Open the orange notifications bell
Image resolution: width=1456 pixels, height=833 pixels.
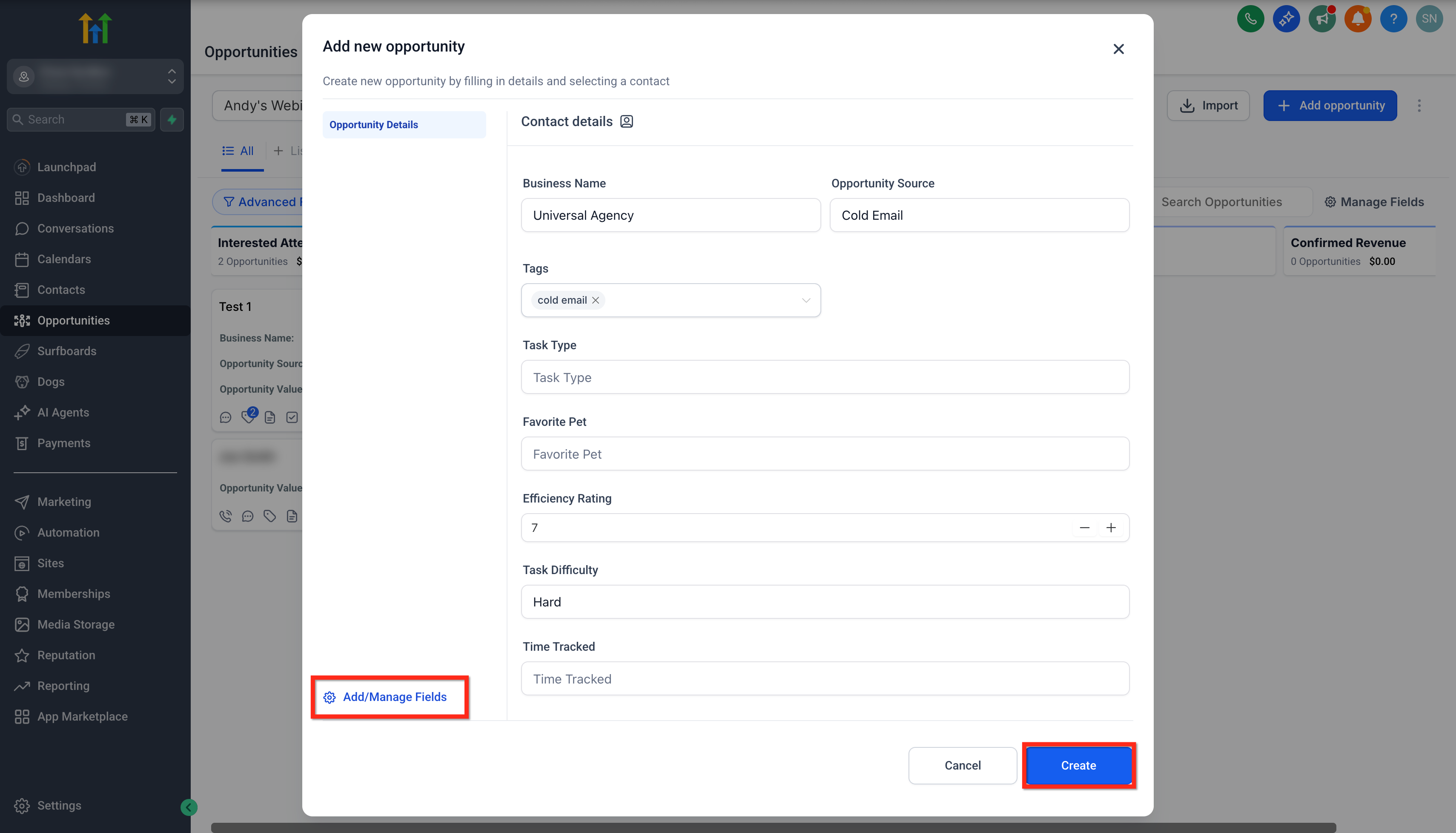(1358, 19)
